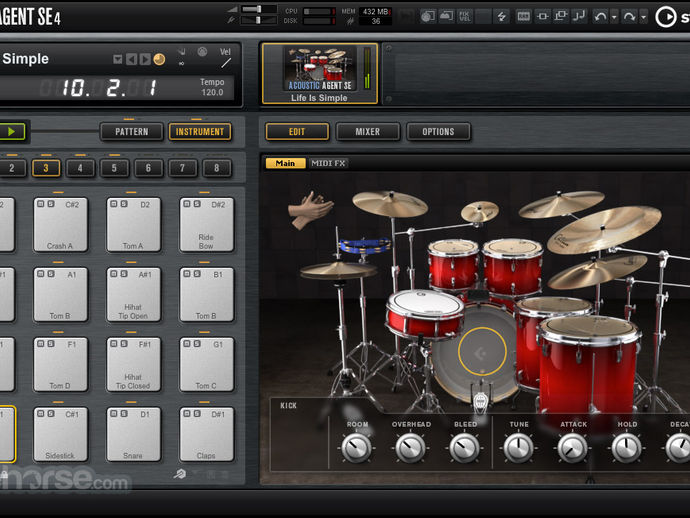690x518 pixels.
Task: Click the blue tambourine in kit view
Action: tap(364, 245)
